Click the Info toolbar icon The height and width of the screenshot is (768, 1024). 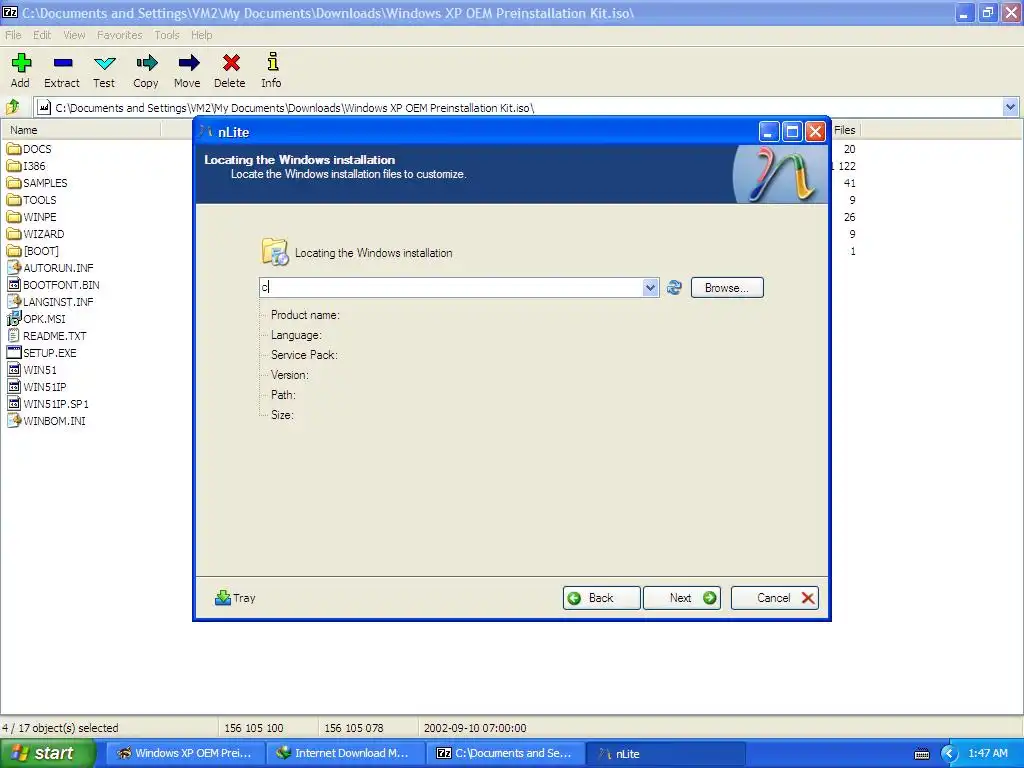(x=272, y=70)
